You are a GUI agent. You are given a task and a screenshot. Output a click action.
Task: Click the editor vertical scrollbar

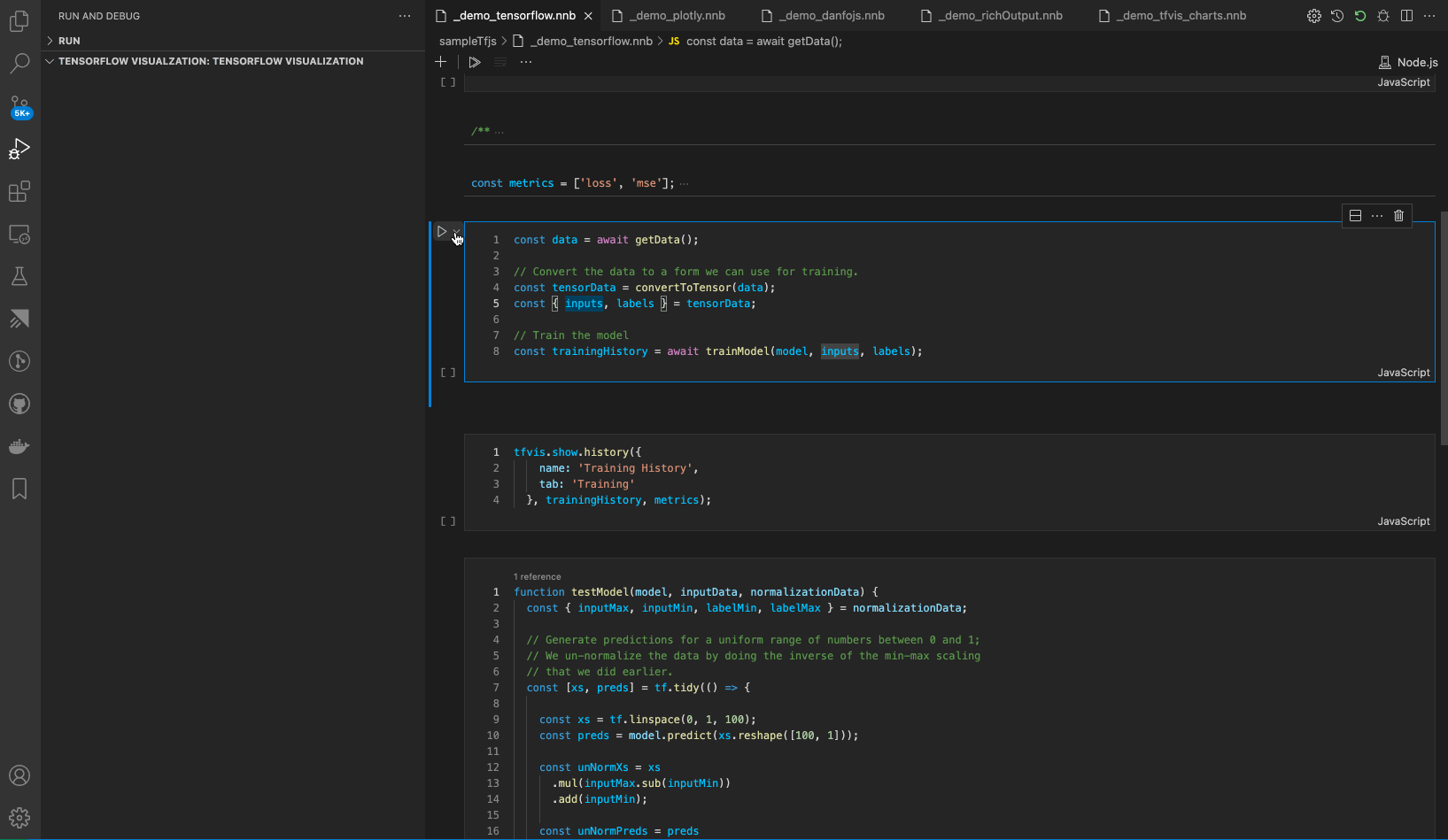pyautogui.click(x=1443, y=328)
